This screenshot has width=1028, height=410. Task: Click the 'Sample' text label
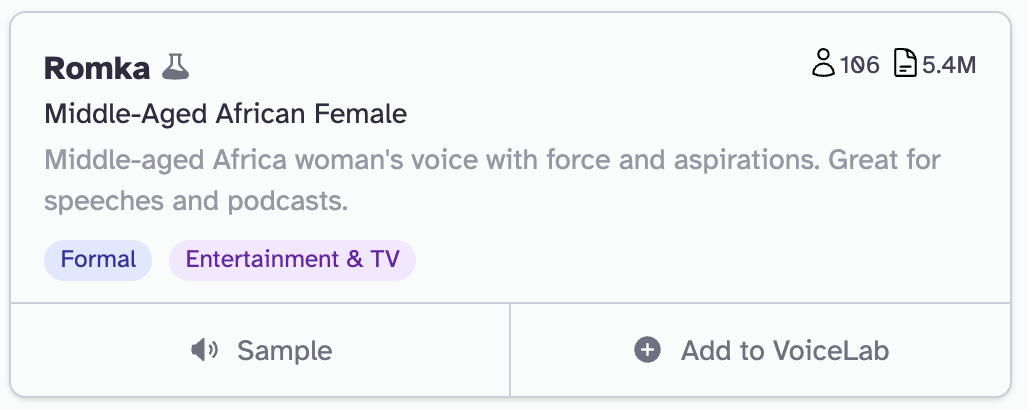(x=284, y=351)
